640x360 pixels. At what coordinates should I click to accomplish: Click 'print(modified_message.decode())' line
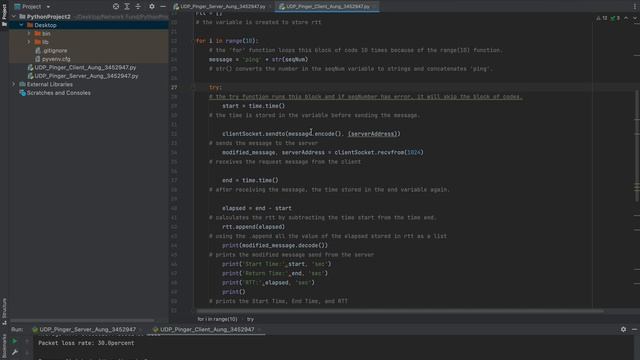[x=275, y=245]
